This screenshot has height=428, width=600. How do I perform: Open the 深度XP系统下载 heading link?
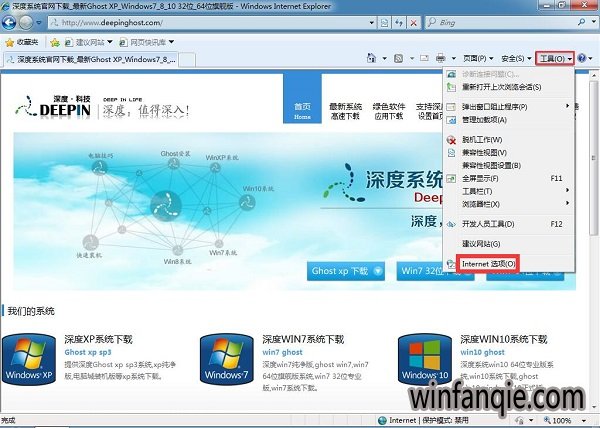pyautogui.click(x=98, y=339)
